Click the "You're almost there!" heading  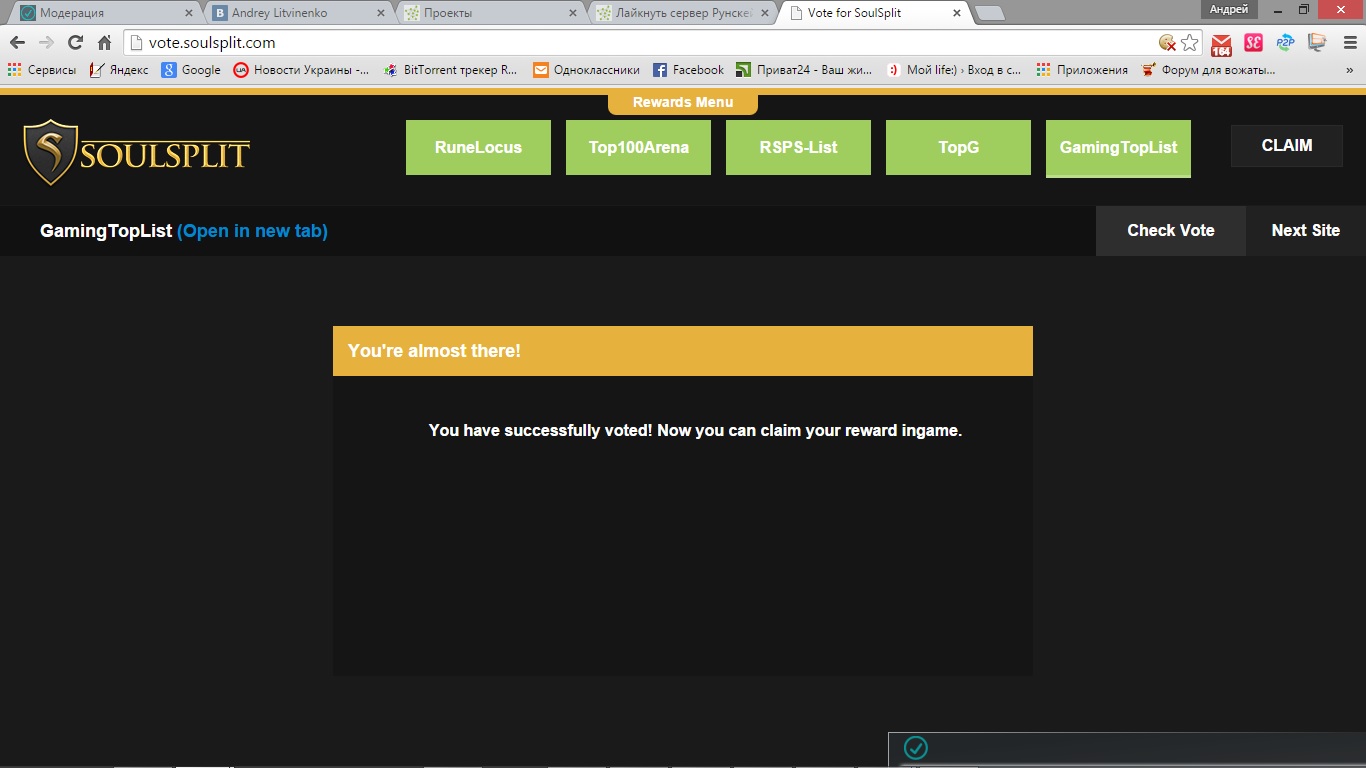point(434,351)
